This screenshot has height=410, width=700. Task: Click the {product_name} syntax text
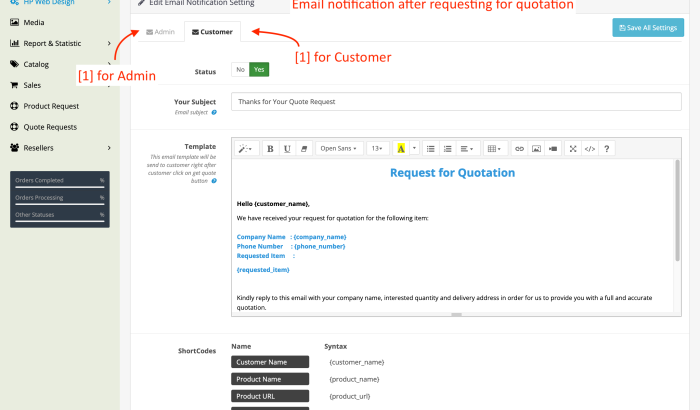point(354,379)
